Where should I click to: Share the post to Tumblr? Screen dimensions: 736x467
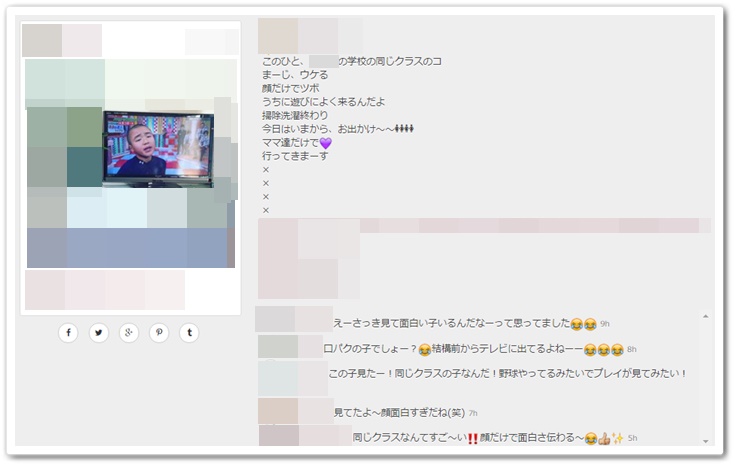click(x=190, y=333)
